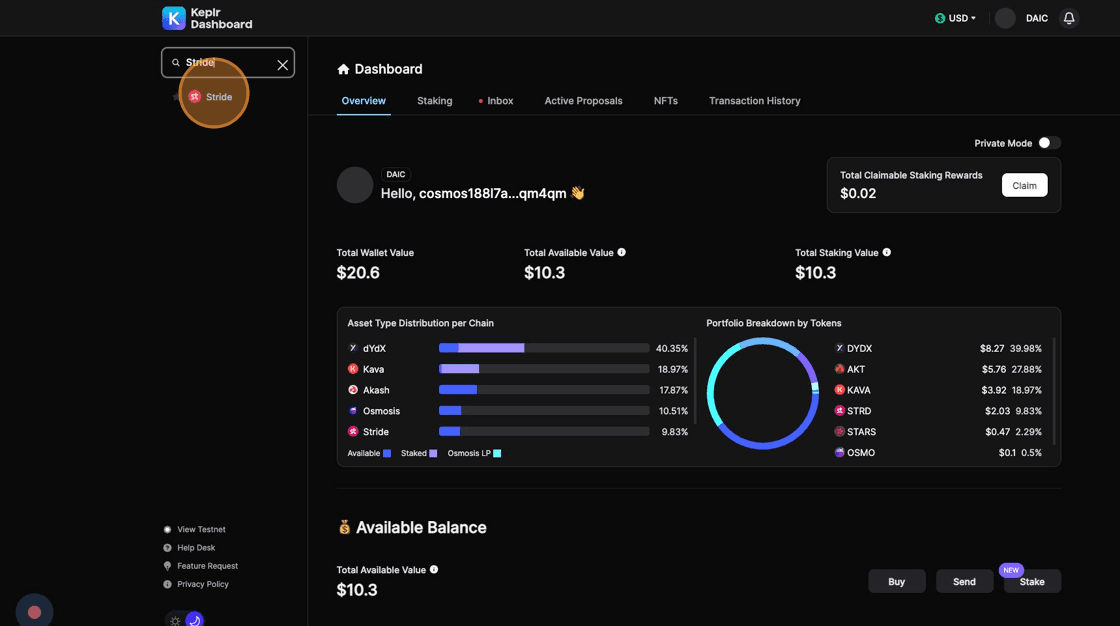Open the Help Desk link
Viewport: 1120px width, 626px height.
tap(196, 548)
